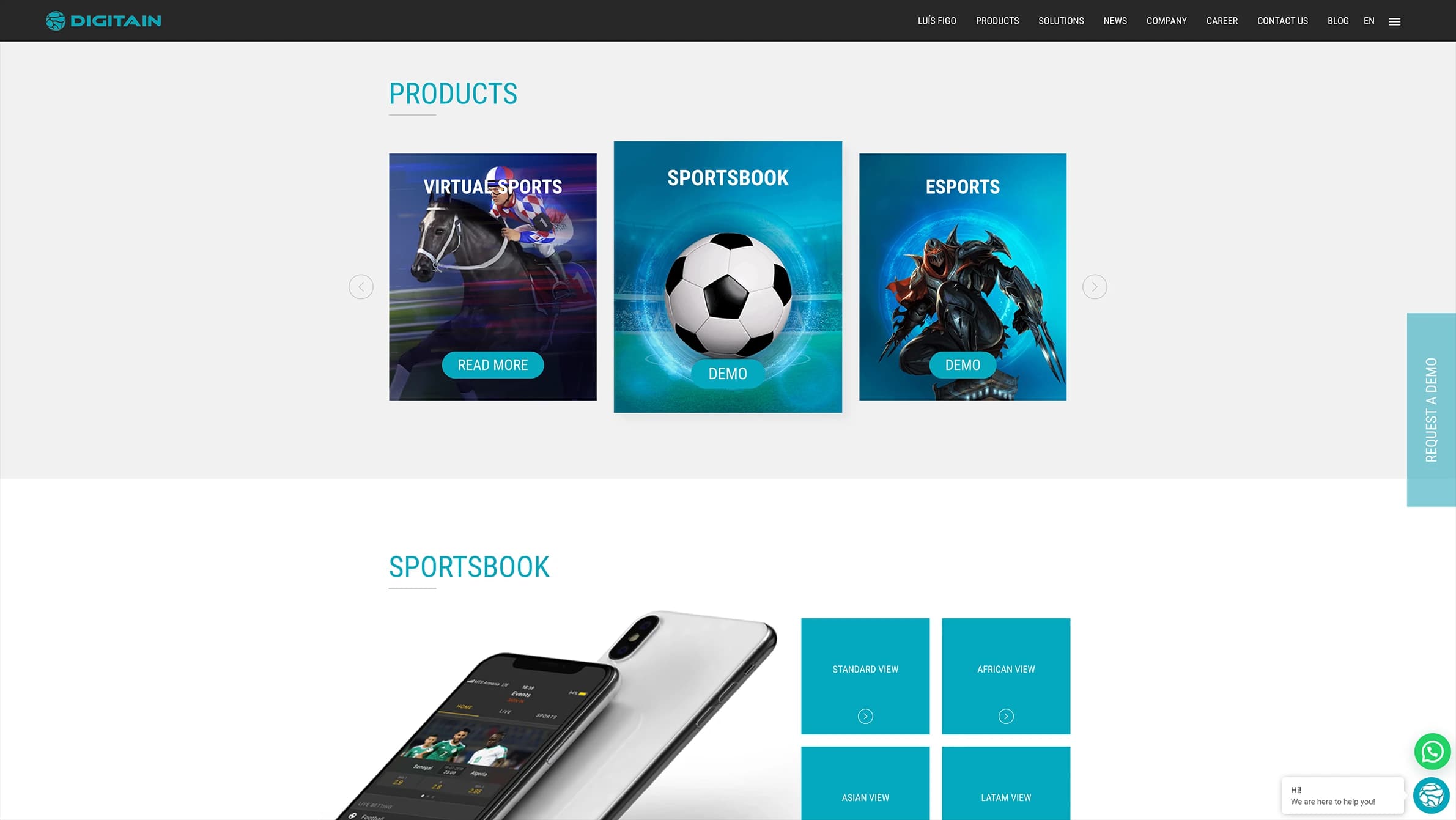Select the PRODUCTS menu item
1456x820 pixels.
click(997, 20)
